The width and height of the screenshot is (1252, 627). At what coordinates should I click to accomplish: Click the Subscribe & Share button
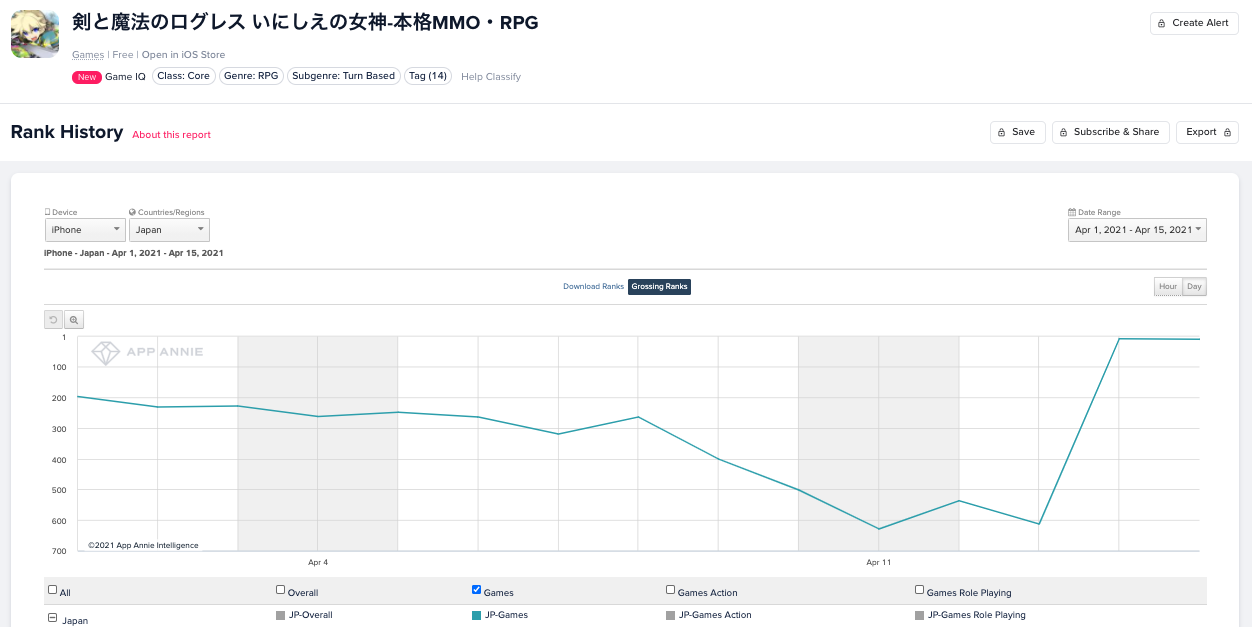point(1111,132)
